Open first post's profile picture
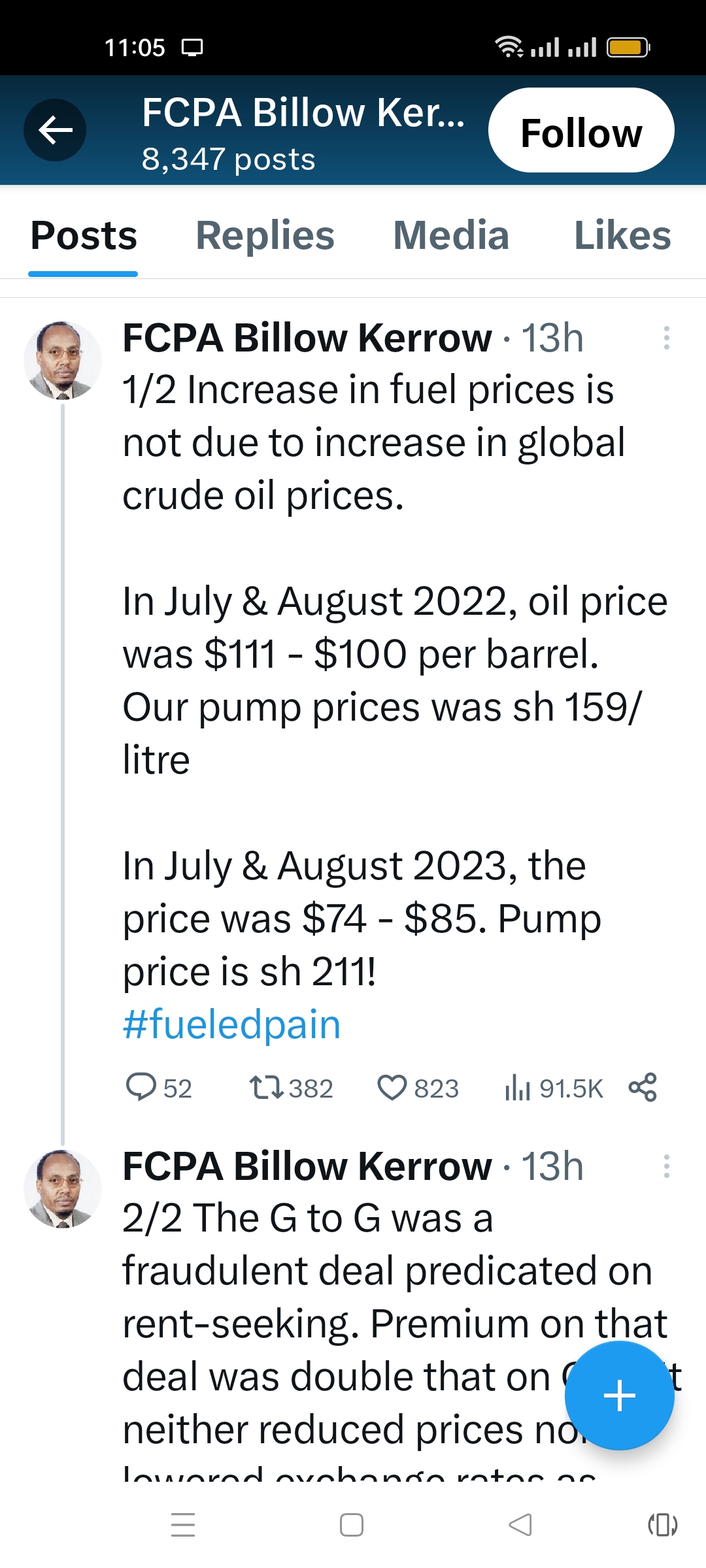Screen dimensions: 706x1568 click(63, 360)
